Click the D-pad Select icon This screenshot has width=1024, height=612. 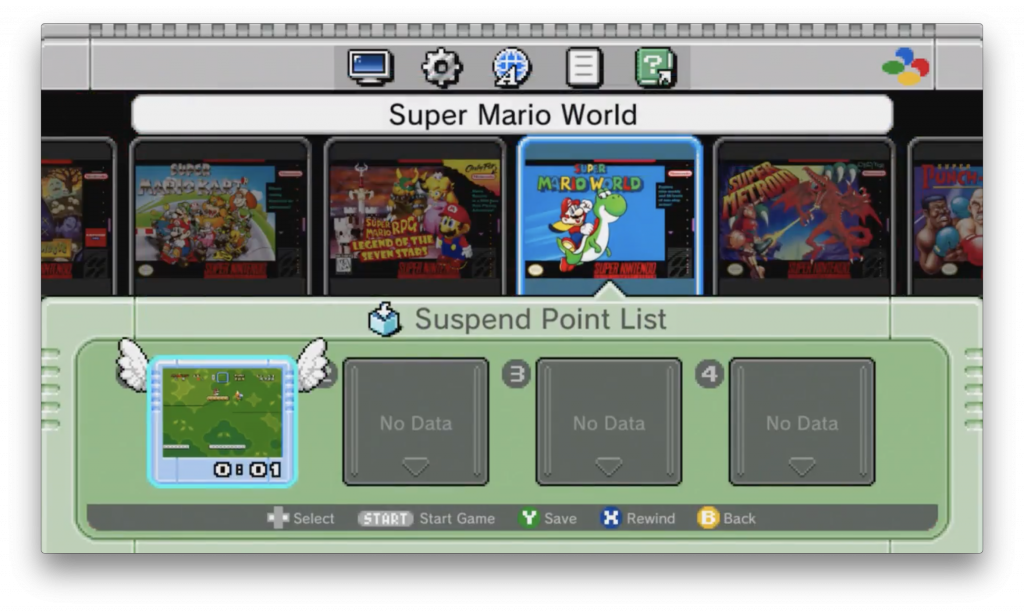pyautogui.click(x=277, y=518)
